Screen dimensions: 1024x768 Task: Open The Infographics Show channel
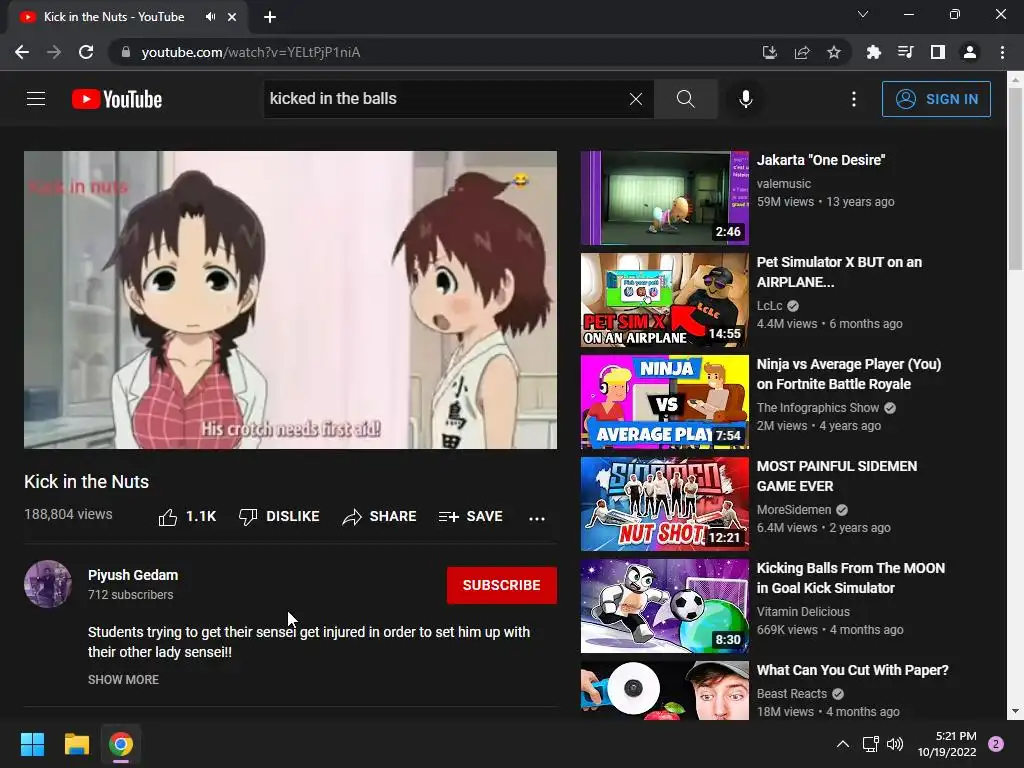point(818,408)
